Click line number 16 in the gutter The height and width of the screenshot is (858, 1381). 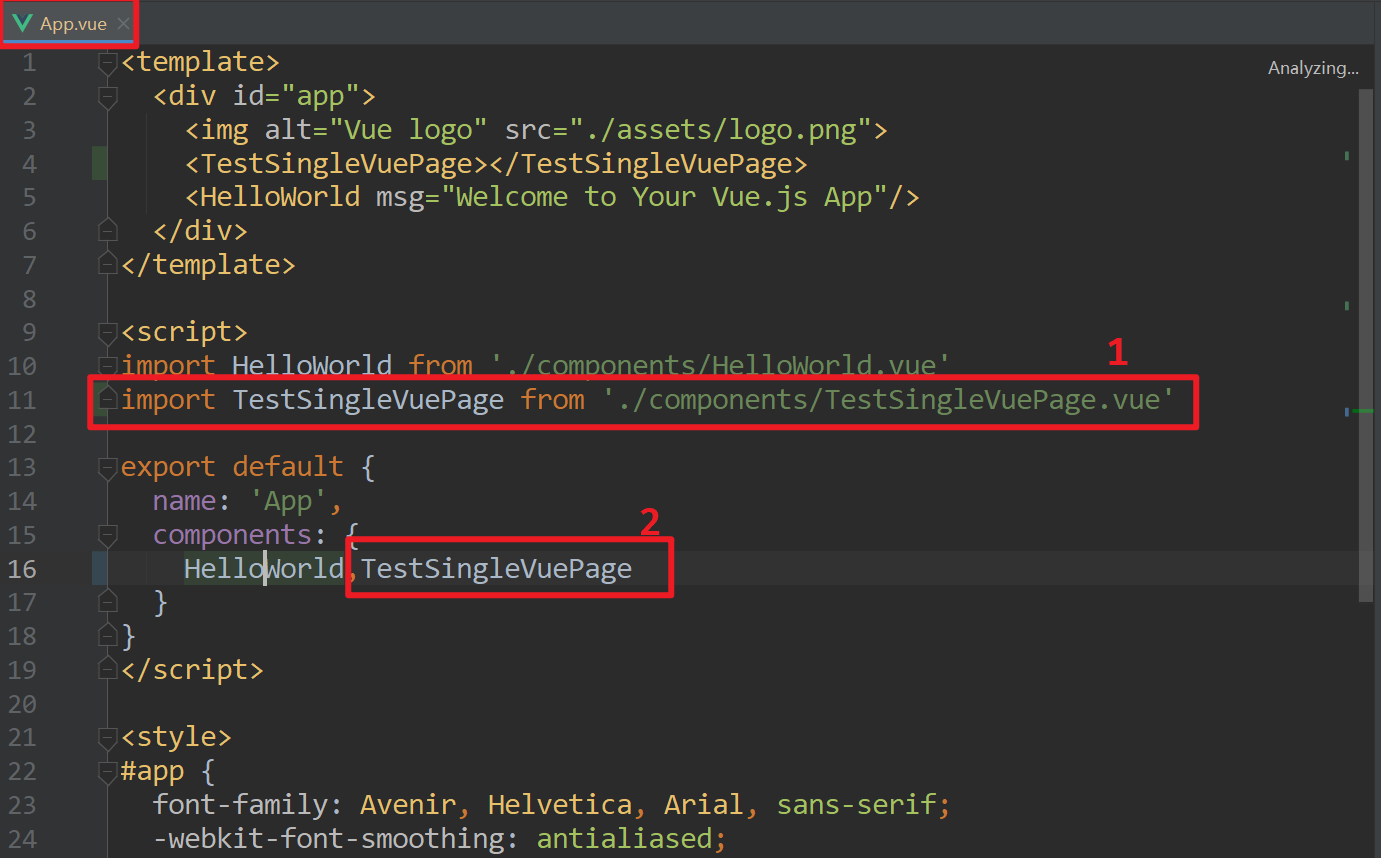coord(22,568)
